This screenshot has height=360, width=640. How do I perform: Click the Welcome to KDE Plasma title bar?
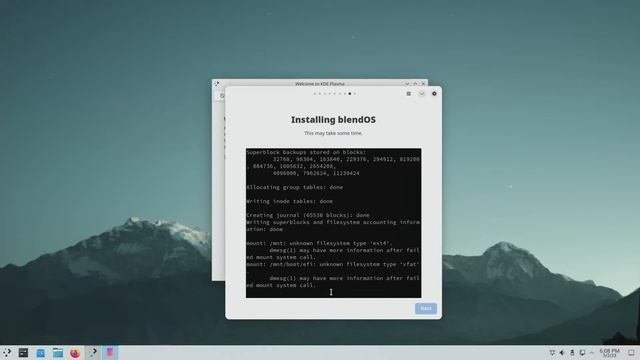(320, 83)
